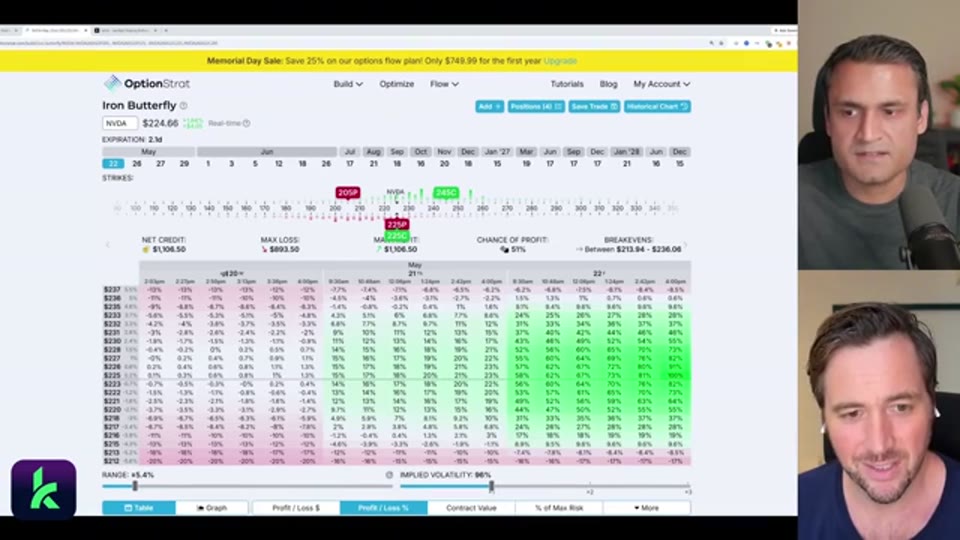This screenshot has height=540, width=960.
Task: Select the Profit / Loss % tab
Action: click(x=383, y=508)
